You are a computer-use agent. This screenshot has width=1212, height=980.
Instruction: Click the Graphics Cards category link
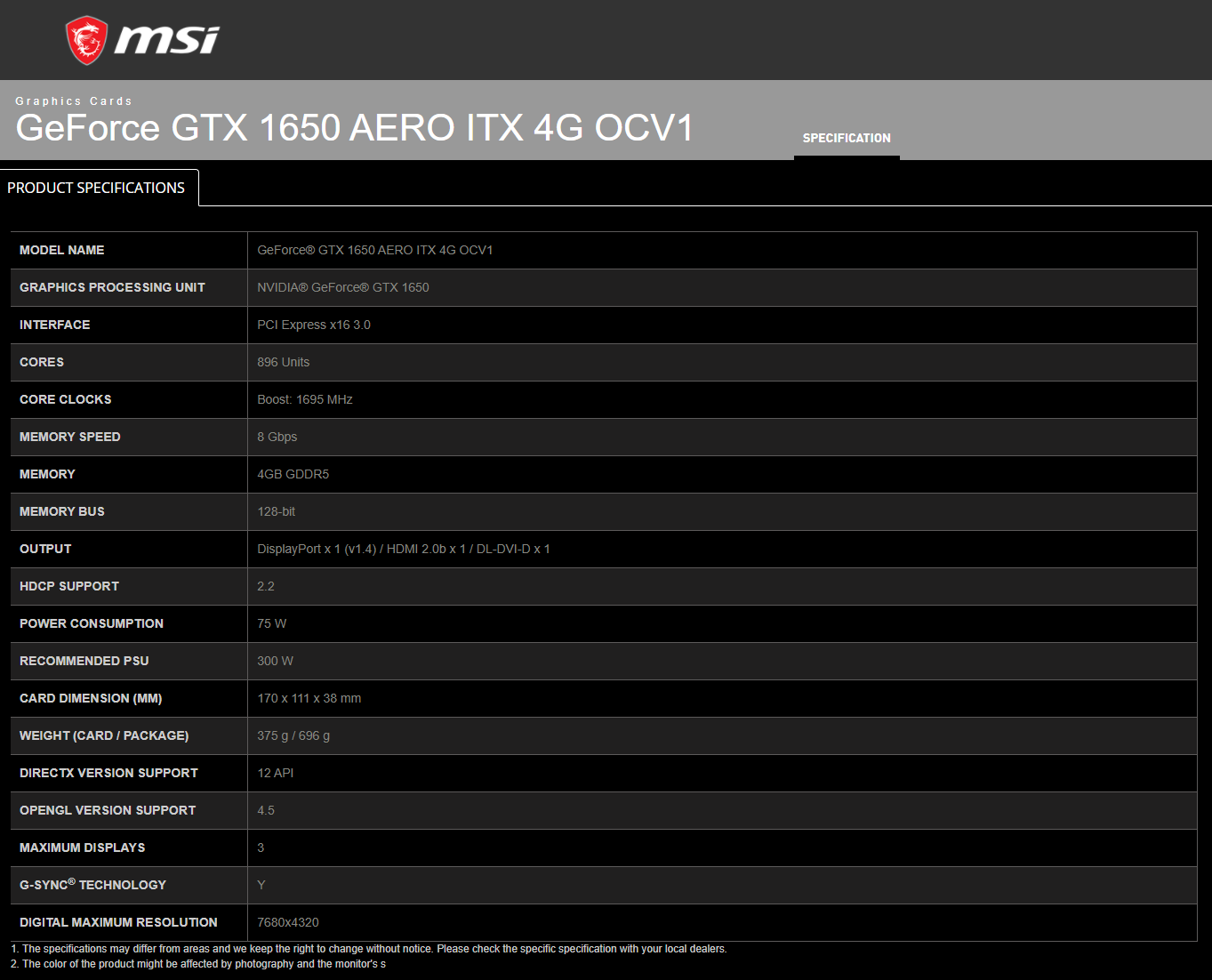point(74,101)
